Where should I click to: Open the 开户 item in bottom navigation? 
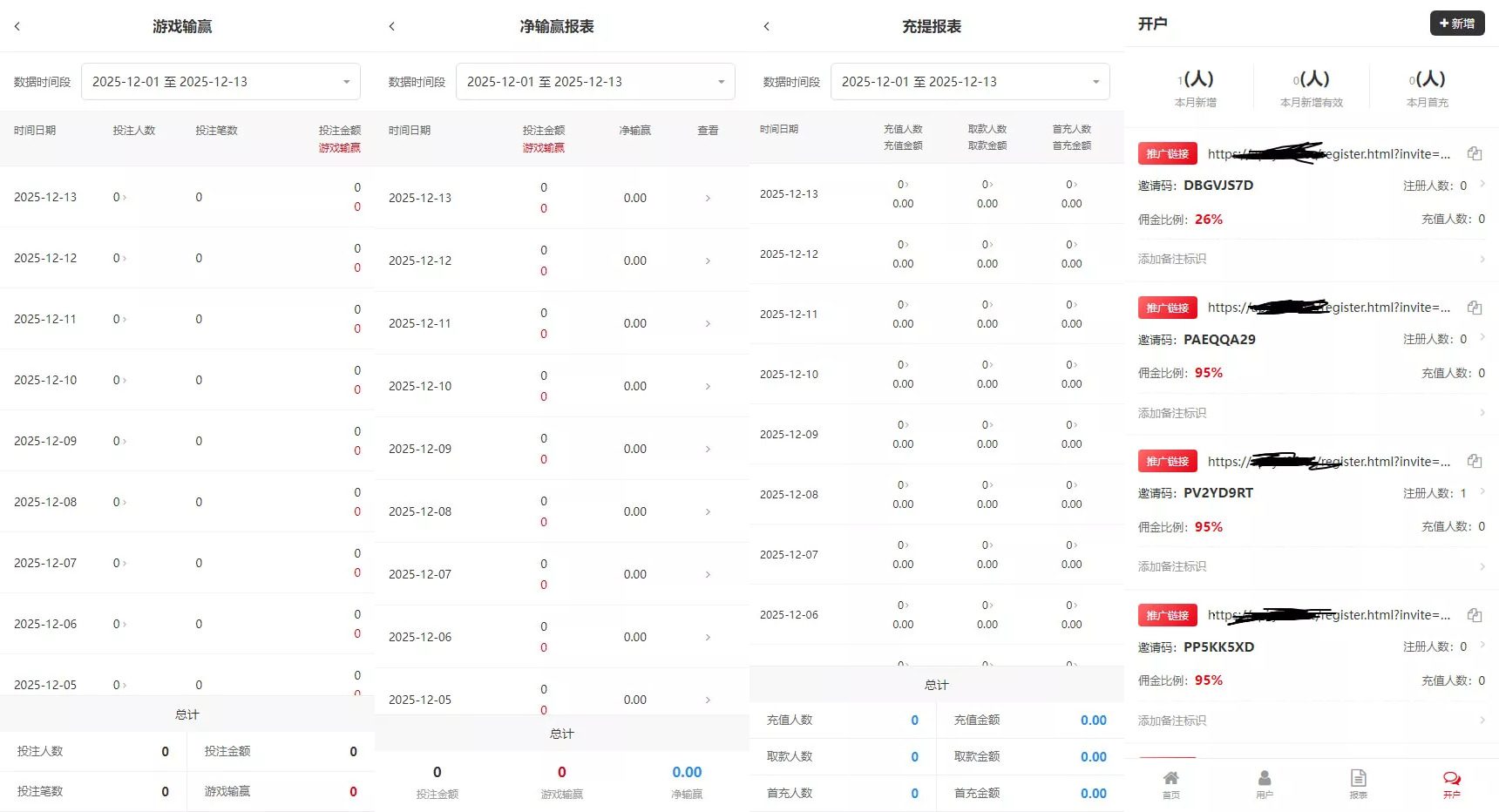pyautogui.click(x=1450, y=782)
